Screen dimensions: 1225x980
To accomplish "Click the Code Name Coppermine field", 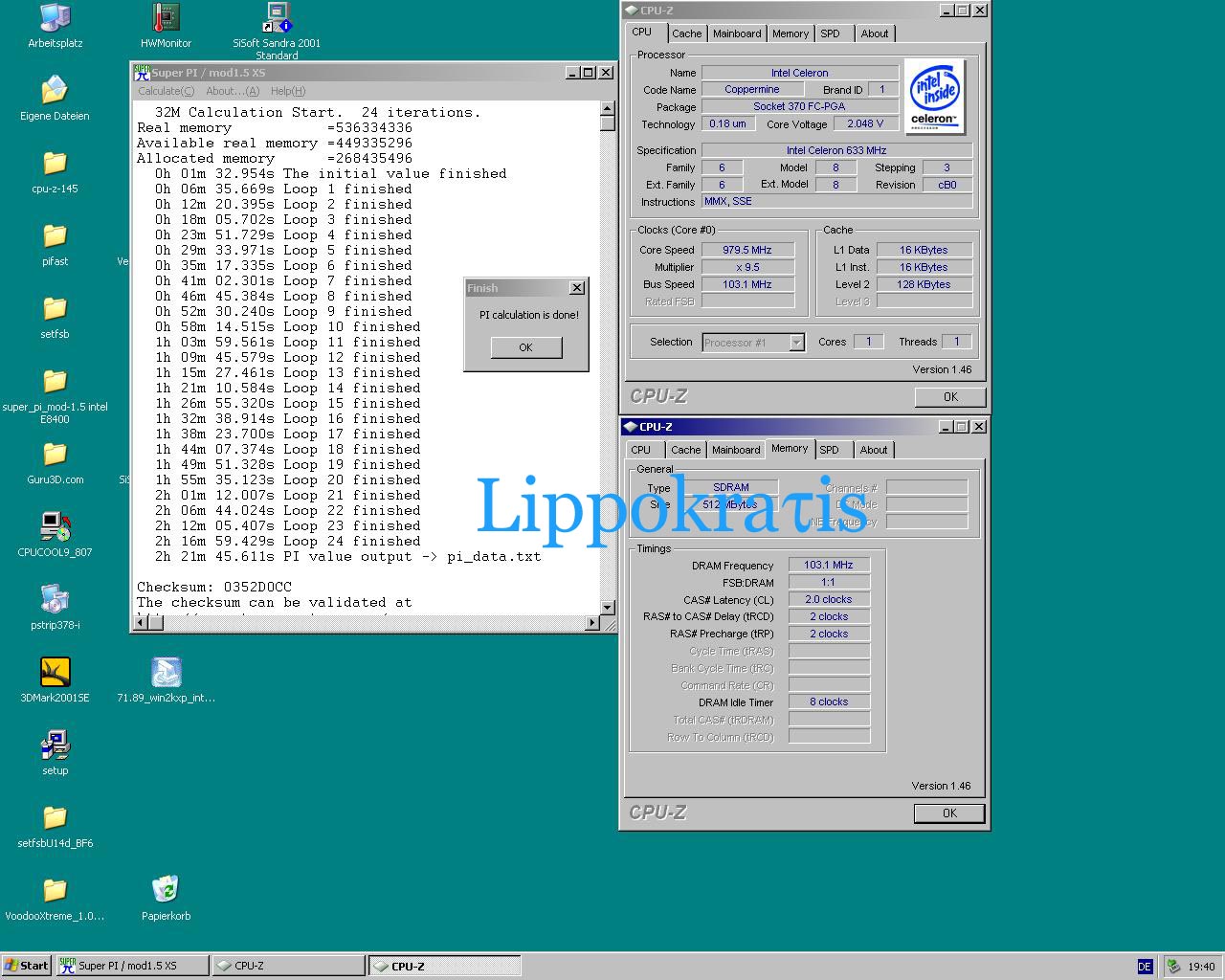I will [x=752, y=90].
